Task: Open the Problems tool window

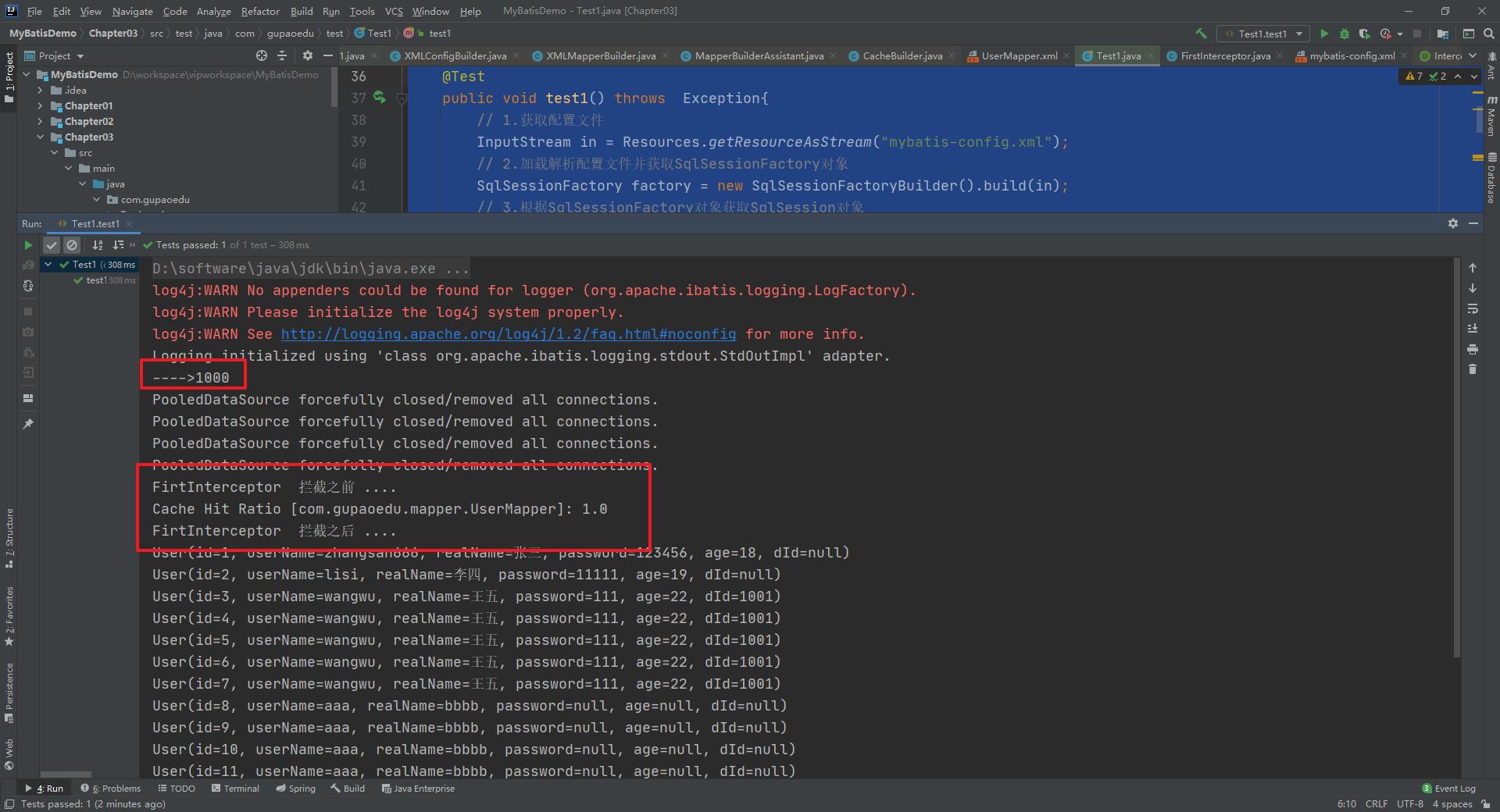Action: coord(111,789)
